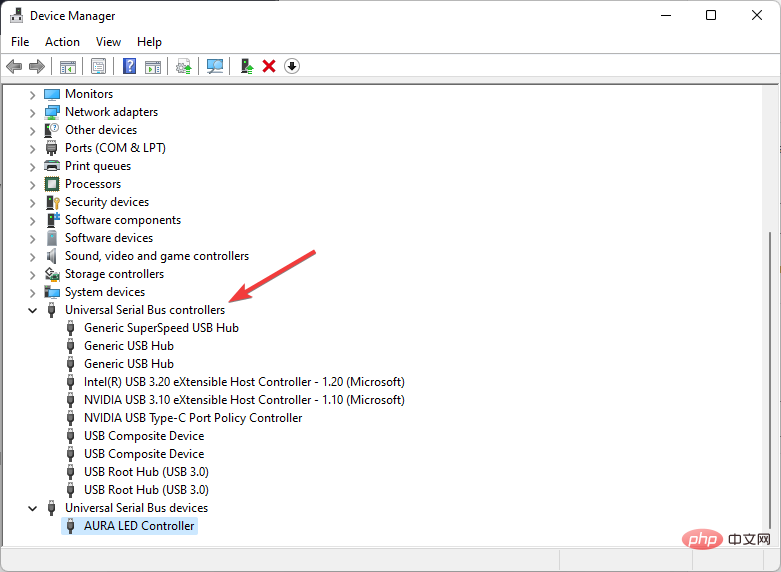Select Generic SuperSpeed USB Hub

(161, 328)
